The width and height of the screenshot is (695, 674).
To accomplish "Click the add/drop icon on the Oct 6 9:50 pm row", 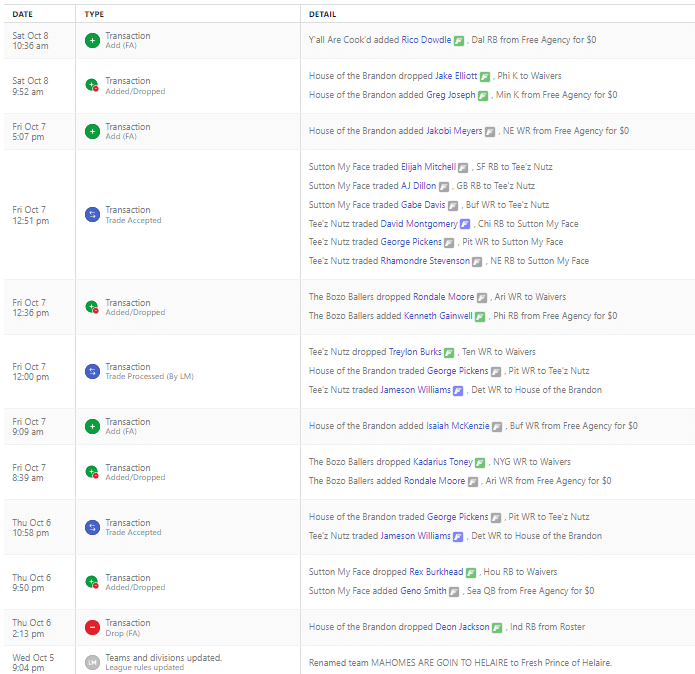I will click(92, 582).
